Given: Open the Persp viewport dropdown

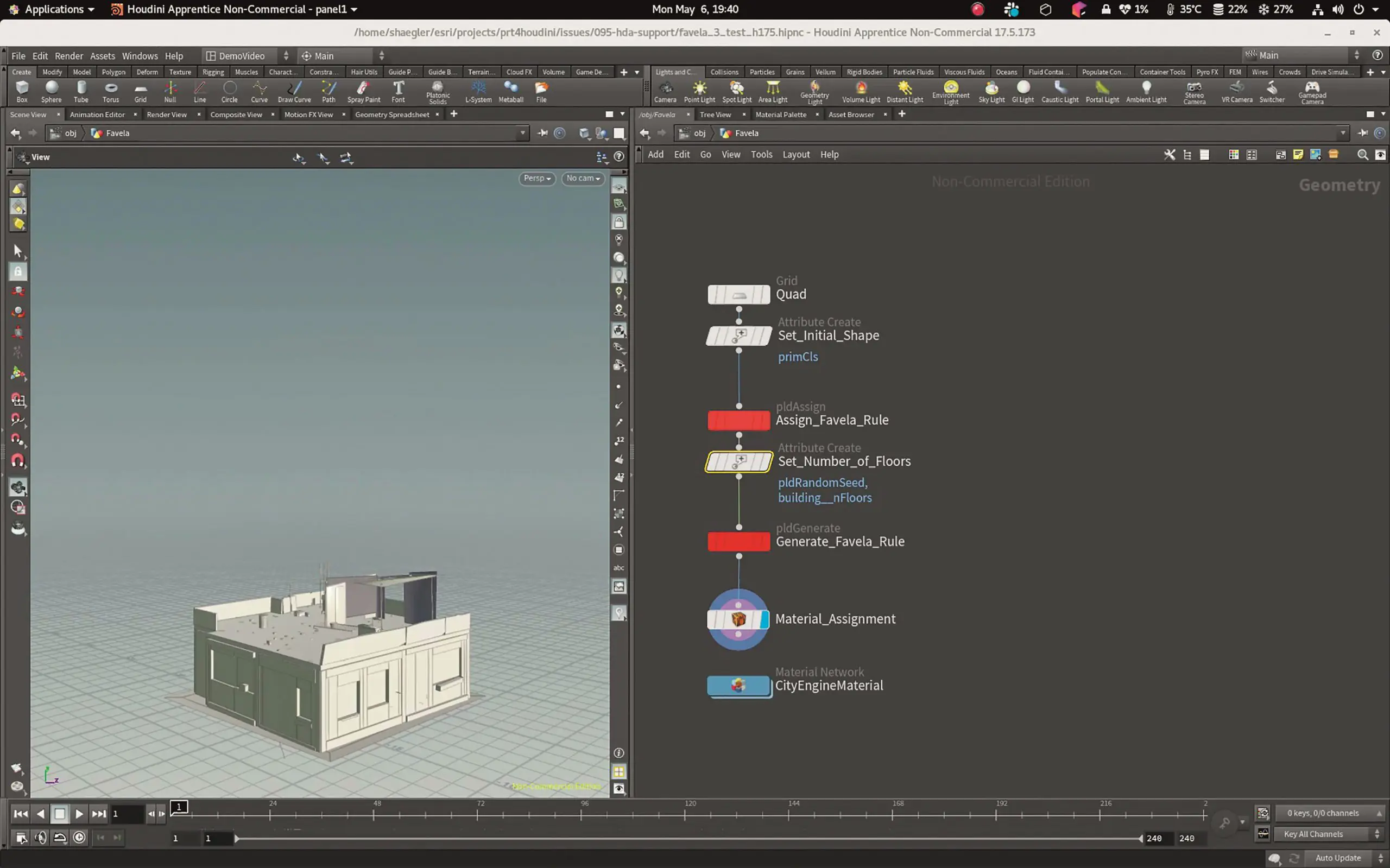Looking at the screenshot, I should tap(537, 179).
